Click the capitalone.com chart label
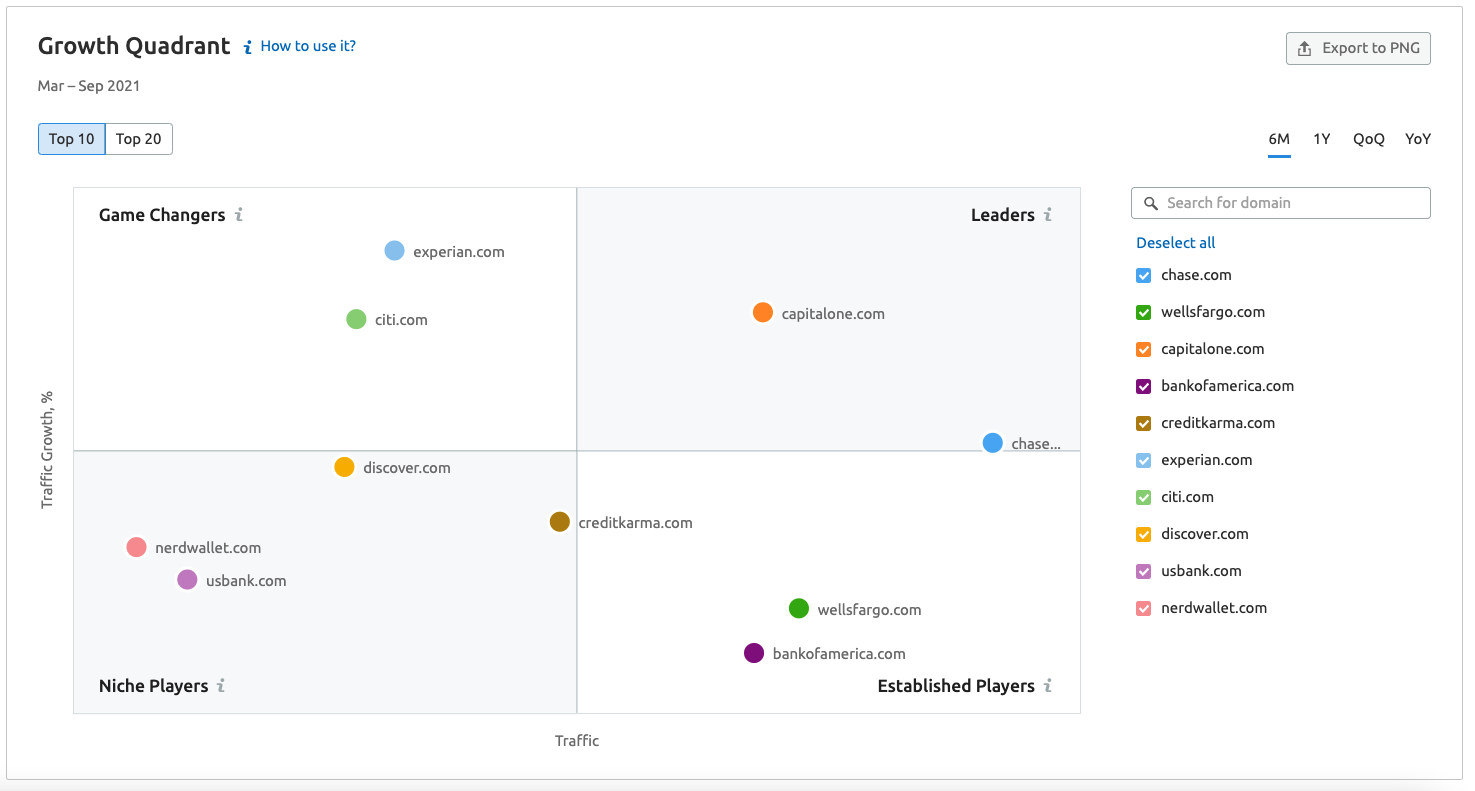 tap(833, 314)
